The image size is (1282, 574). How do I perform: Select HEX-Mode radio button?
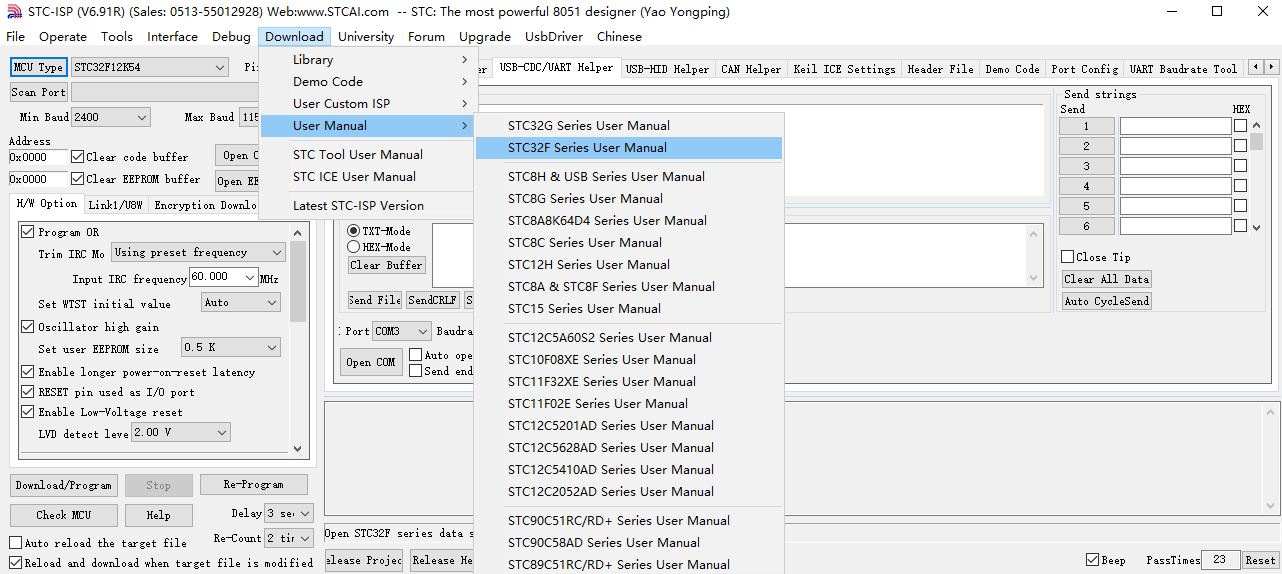click(x=353, y=247)
